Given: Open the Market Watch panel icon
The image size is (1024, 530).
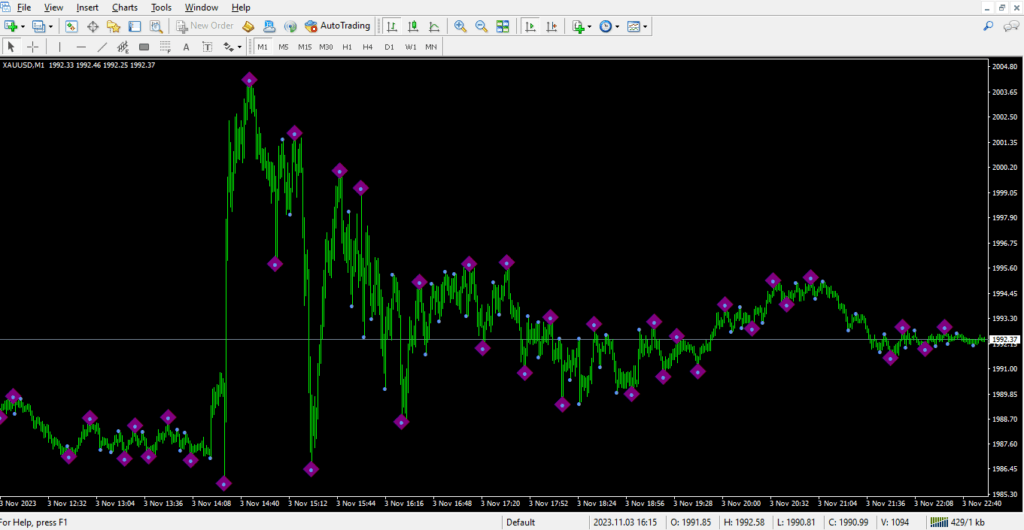Looking at the screenshot, I should (72, 26).
